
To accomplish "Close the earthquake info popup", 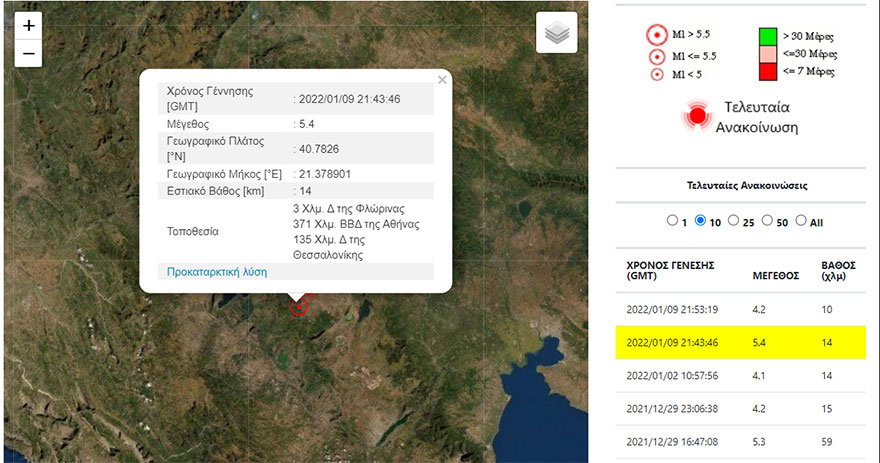I will click(442, 80).
